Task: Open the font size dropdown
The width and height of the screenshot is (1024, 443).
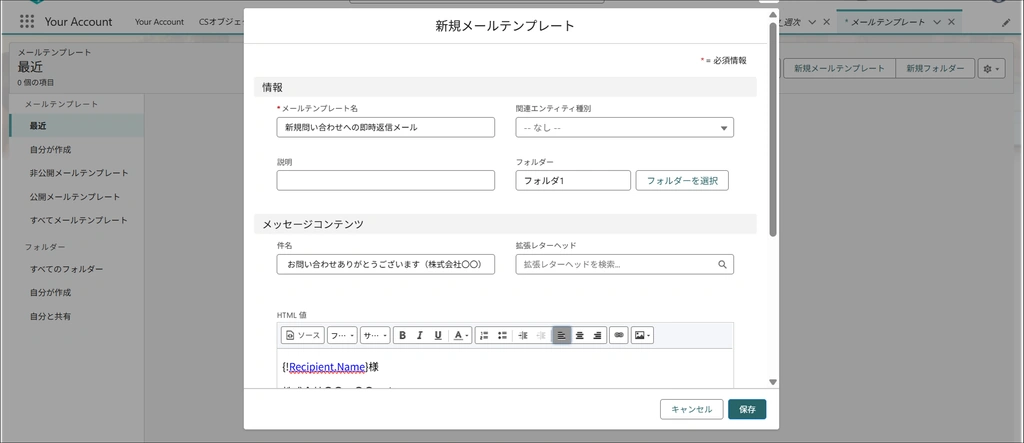Action: tap(374, 336)
